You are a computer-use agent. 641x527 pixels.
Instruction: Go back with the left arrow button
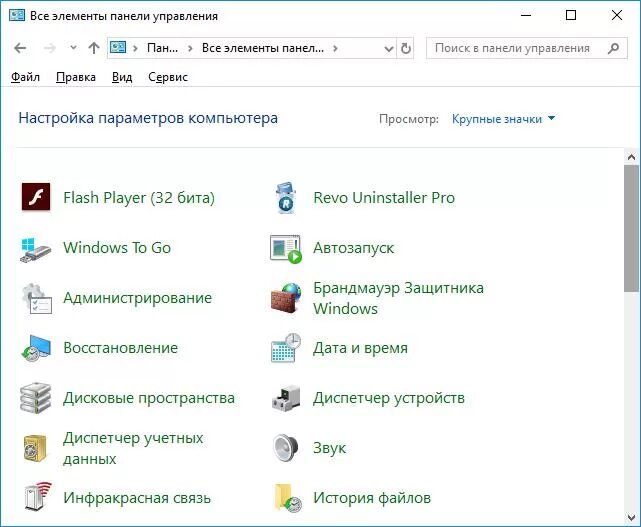coord(20,48)
